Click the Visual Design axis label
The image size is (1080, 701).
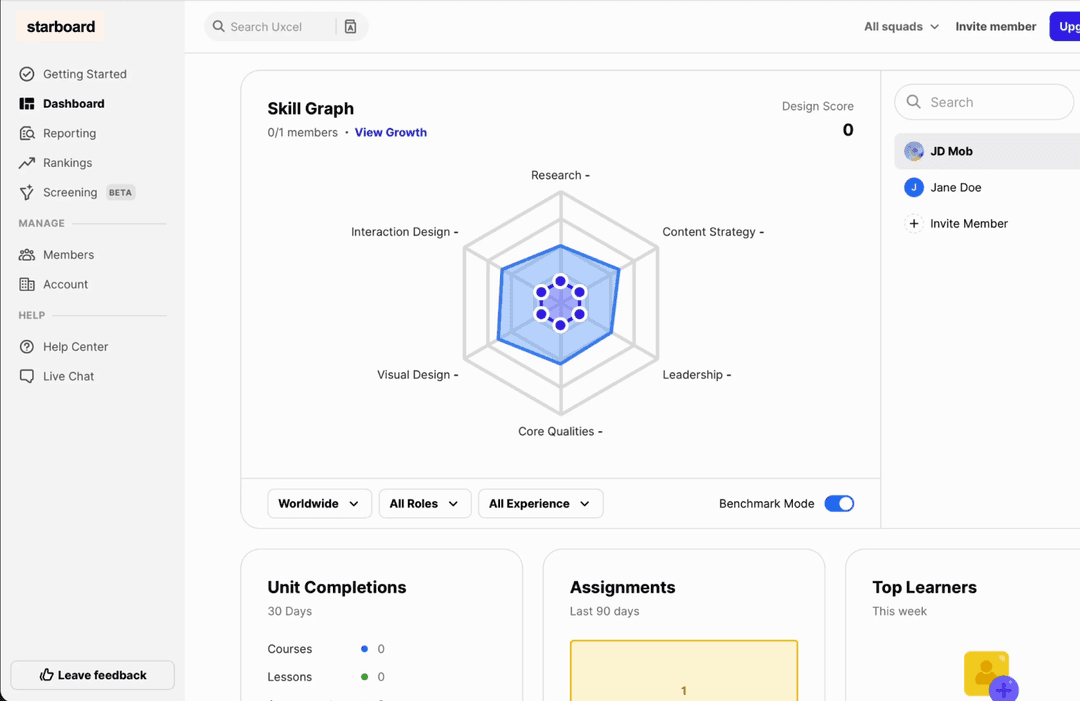coord(417,375)
